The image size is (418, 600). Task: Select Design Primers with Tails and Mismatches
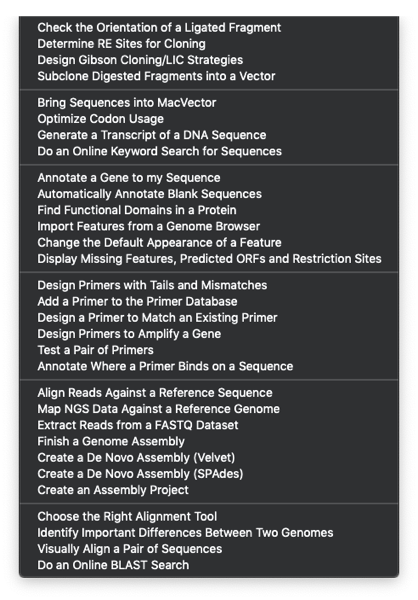(209, 285)
